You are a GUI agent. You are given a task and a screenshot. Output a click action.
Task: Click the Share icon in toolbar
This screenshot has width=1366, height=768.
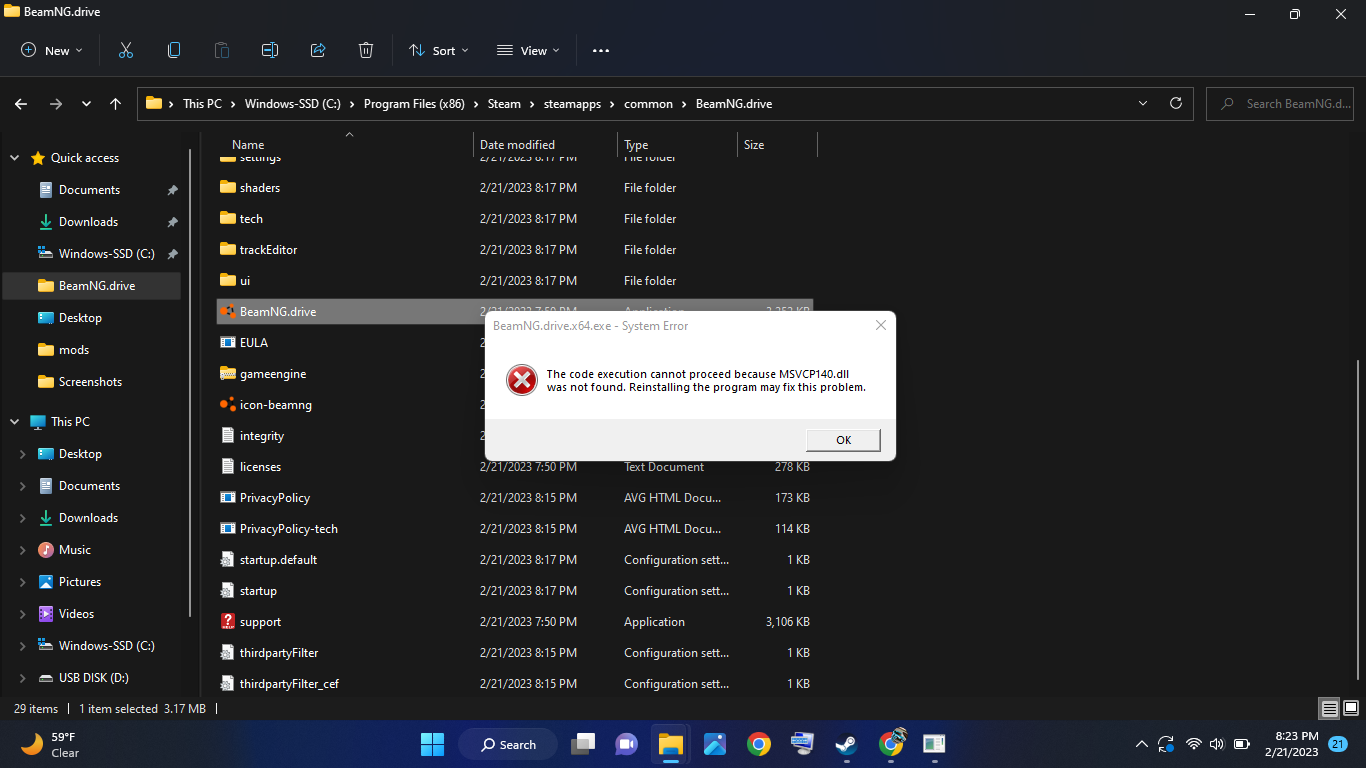click(318, 50)
